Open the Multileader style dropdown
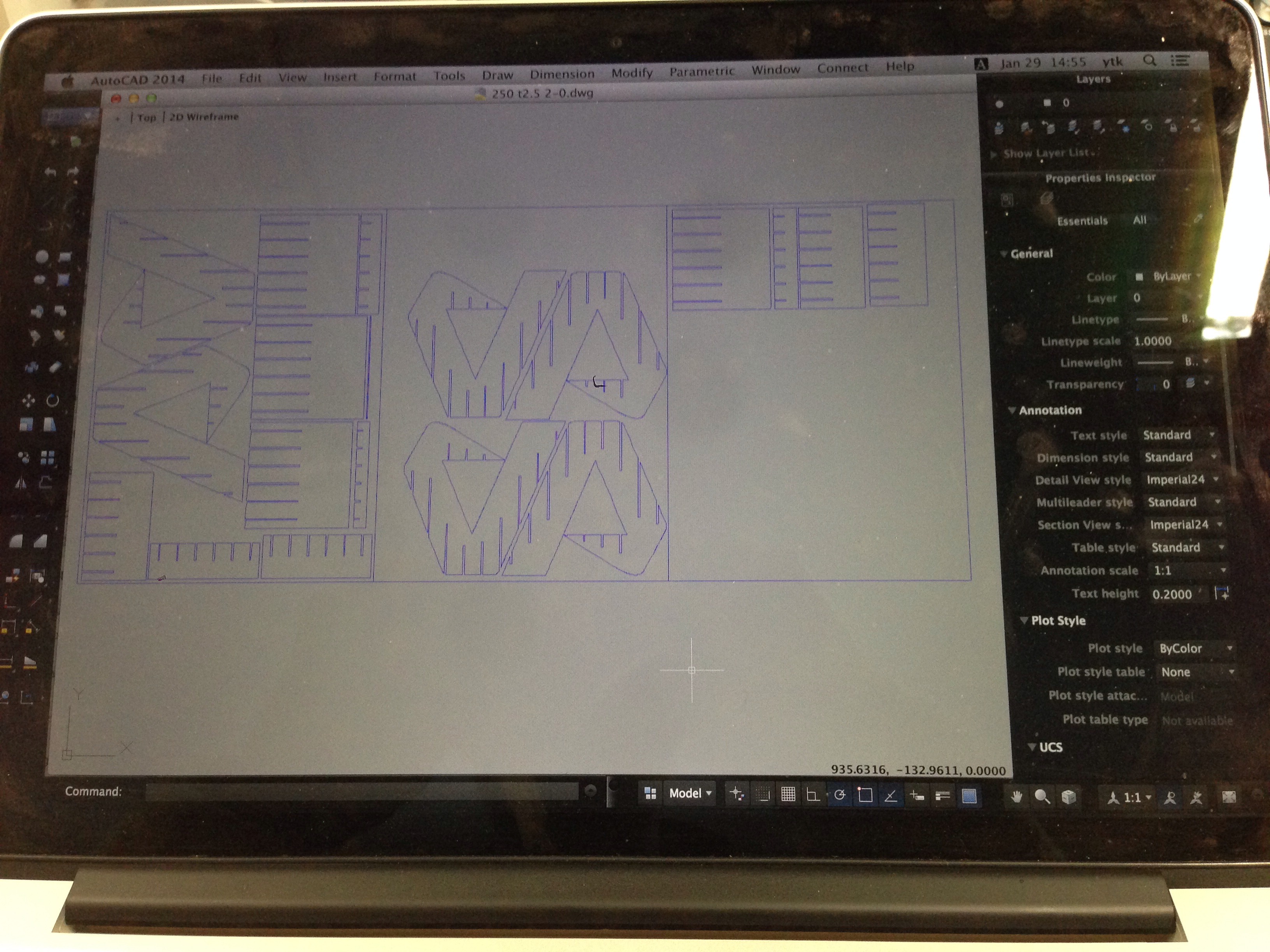This screenshot has width=1270, height=952. point(1184,502)
